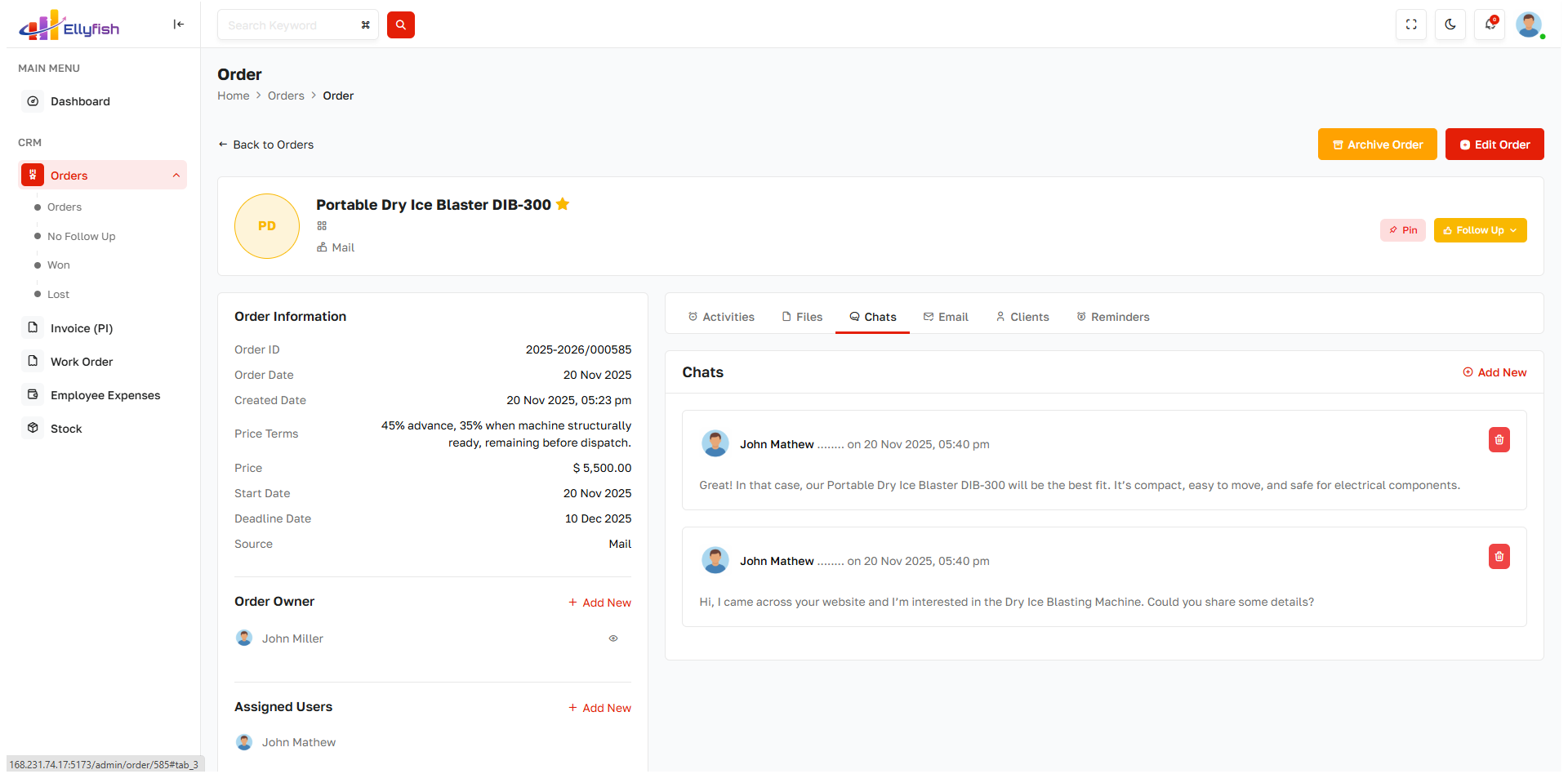Toggle dark mode with the moon icon
Screen dimensions: 1568x774
click(1450, 24)
